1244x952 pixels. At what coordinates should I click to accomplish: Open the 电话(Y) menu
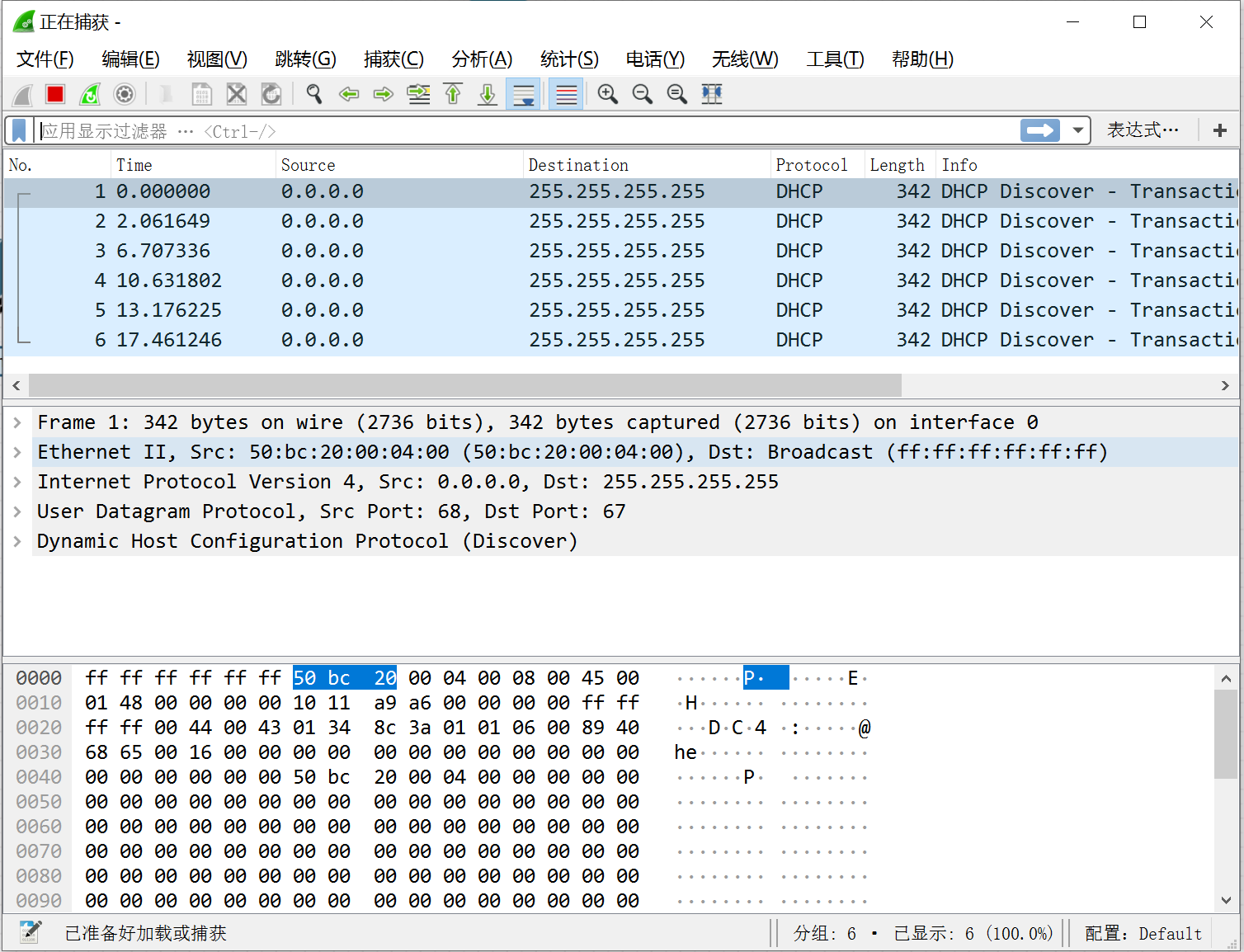point(655,59)
